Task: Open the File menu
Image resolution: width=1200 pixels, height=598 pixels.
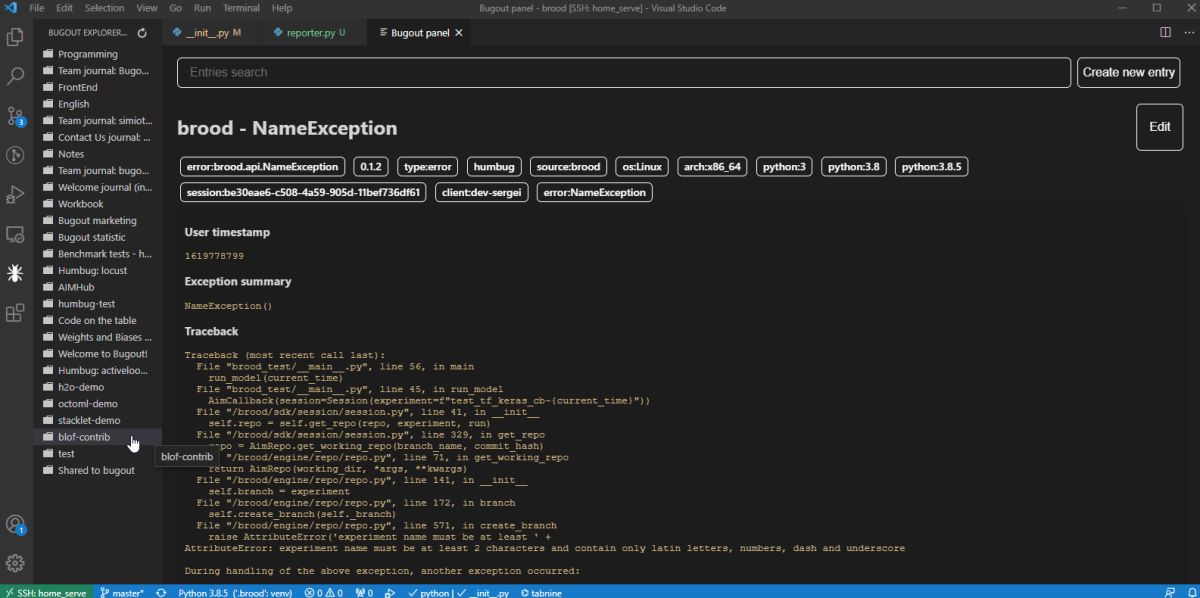Action: pyautogui.click(x=37, y=7)
